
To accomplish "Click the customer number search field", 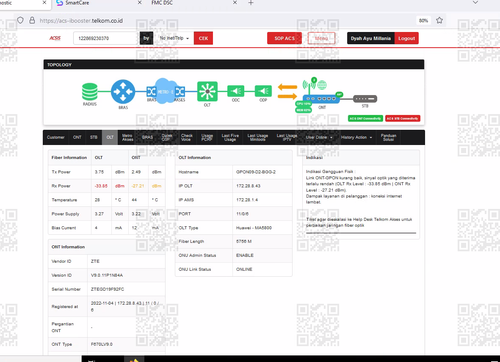I will (105, 38).
